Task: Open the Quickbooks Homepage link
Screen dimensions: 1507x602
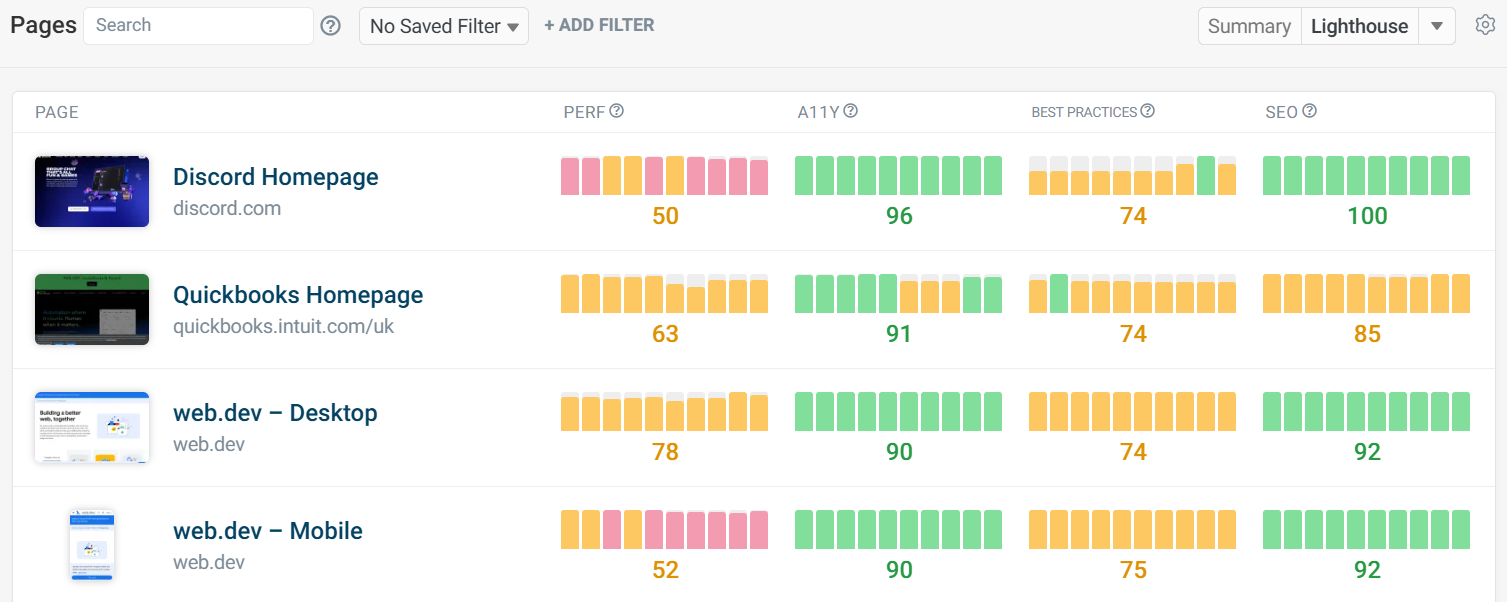Action: point(298,295)
